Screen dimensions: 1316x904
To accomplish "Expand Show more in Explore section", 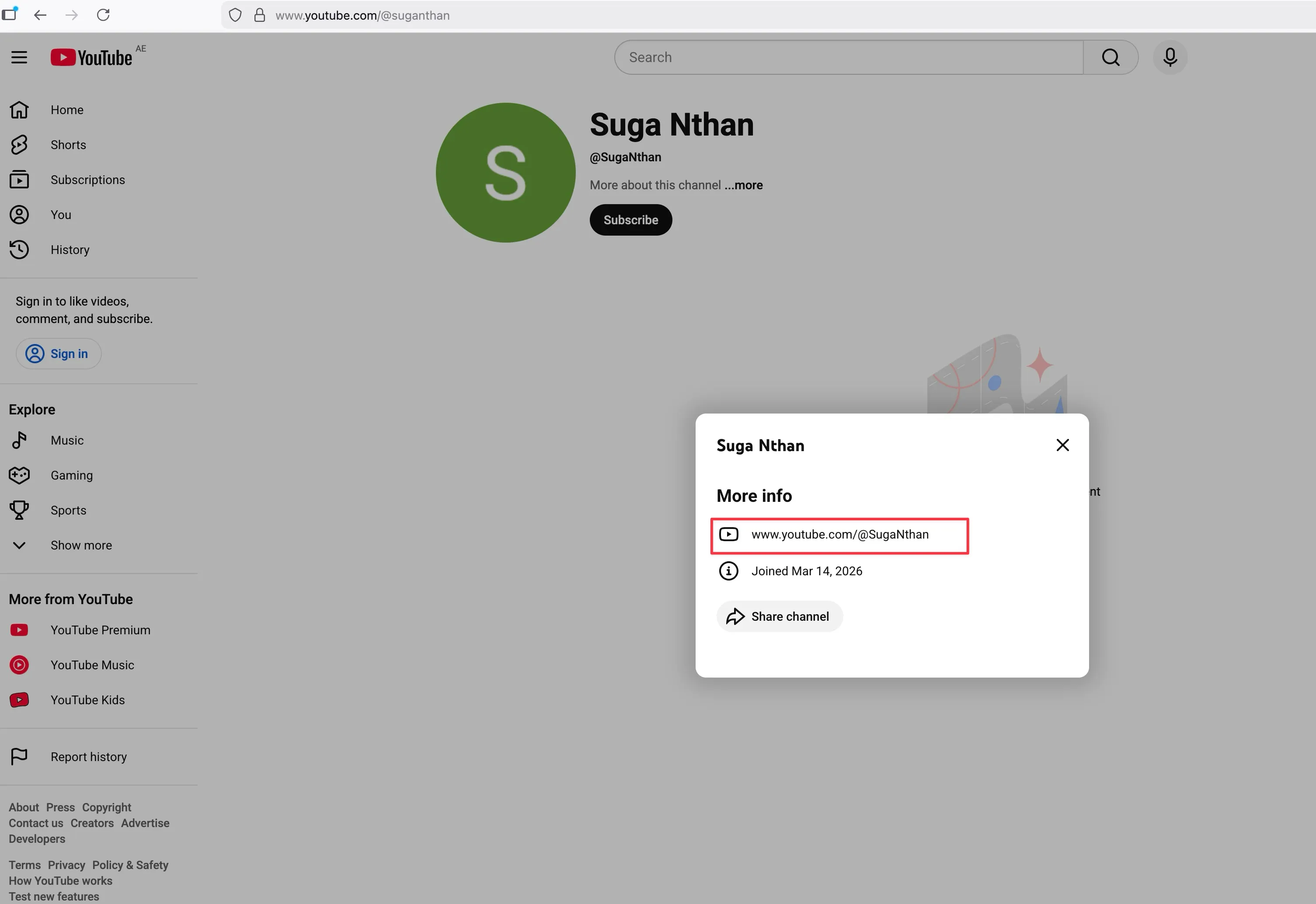I will tap(81, 546).
